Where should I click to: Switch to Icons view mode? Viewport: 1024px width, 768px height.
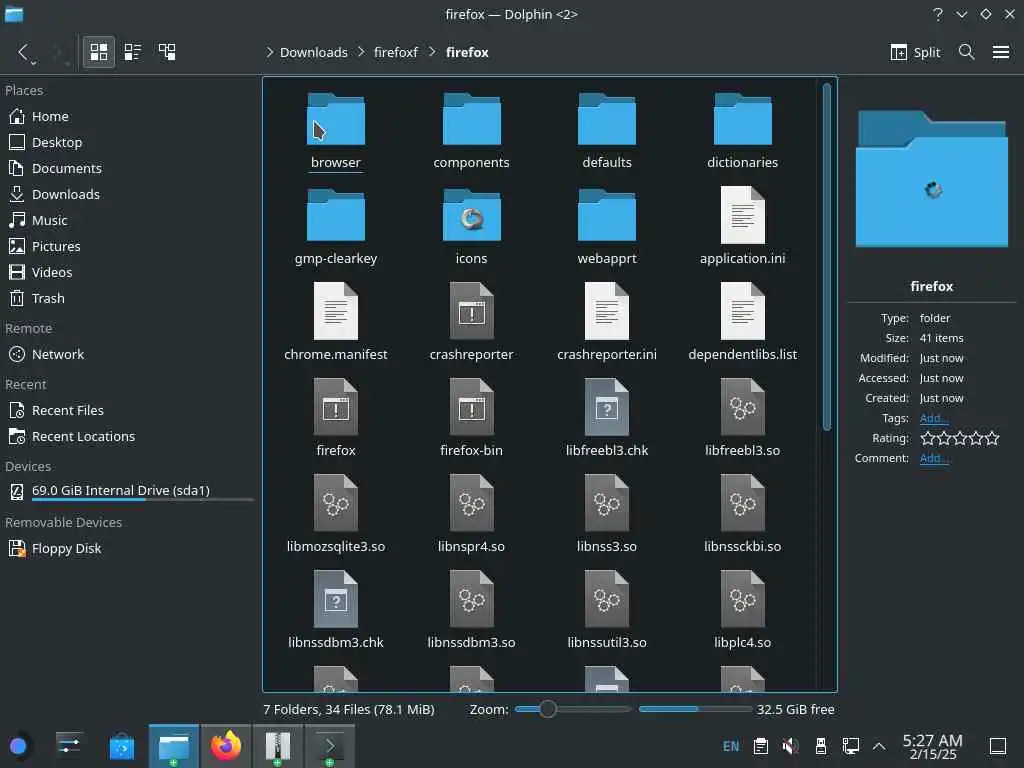click(x=99, y=52)
